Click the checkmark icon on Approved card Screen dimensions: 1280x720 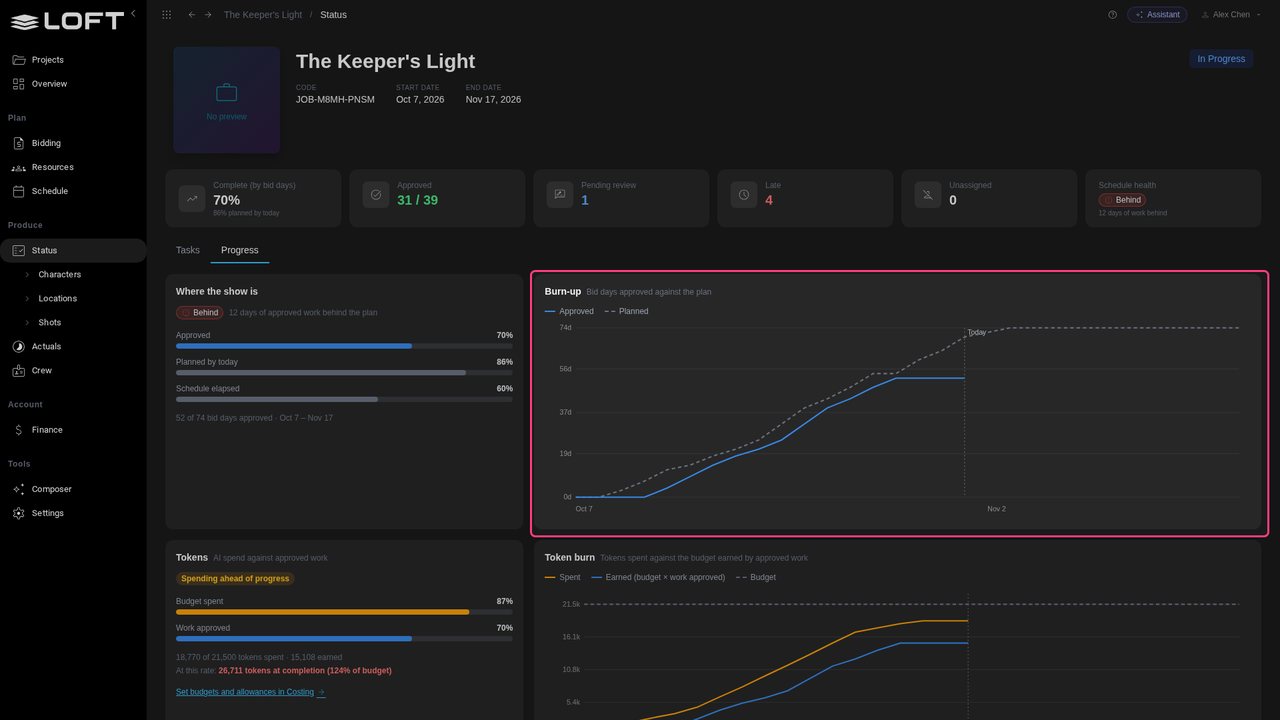tap(376, 195)
